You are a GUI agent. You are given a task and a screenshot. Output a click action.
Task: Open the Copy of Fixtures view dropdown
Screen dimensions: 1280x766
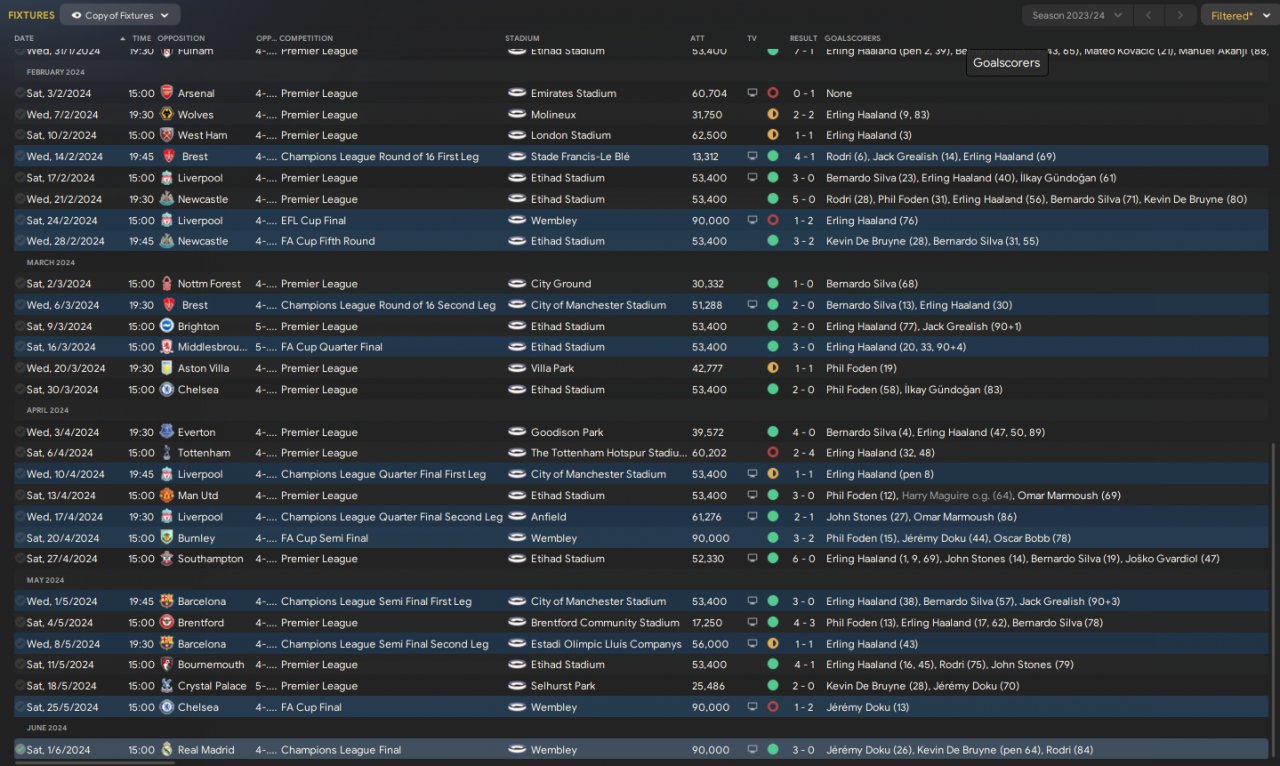click(120, 15)
